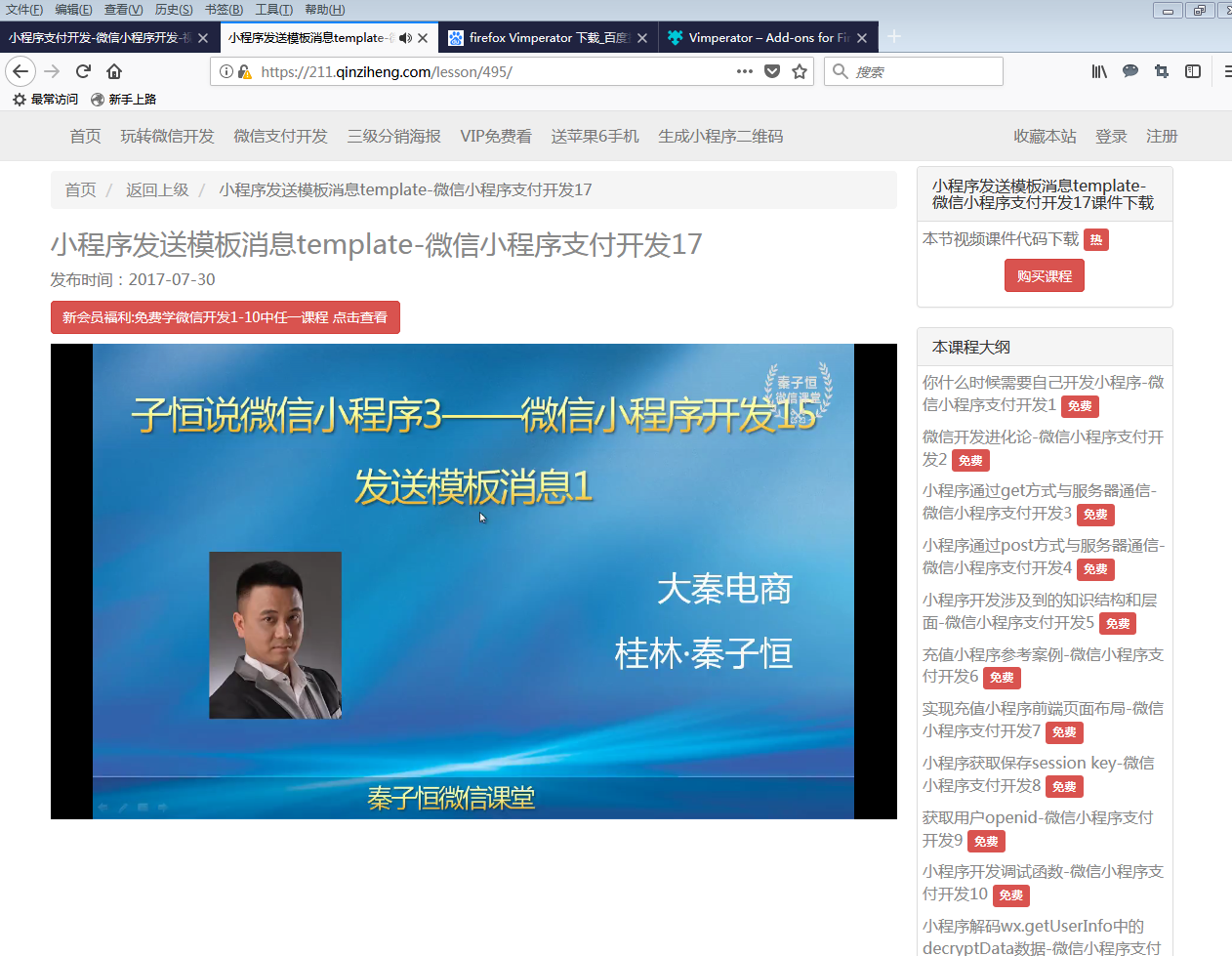Open lesson 小程序通过post方式与服务器通信
This screenshot has height=956, width=1232.
coord(1044,557)
